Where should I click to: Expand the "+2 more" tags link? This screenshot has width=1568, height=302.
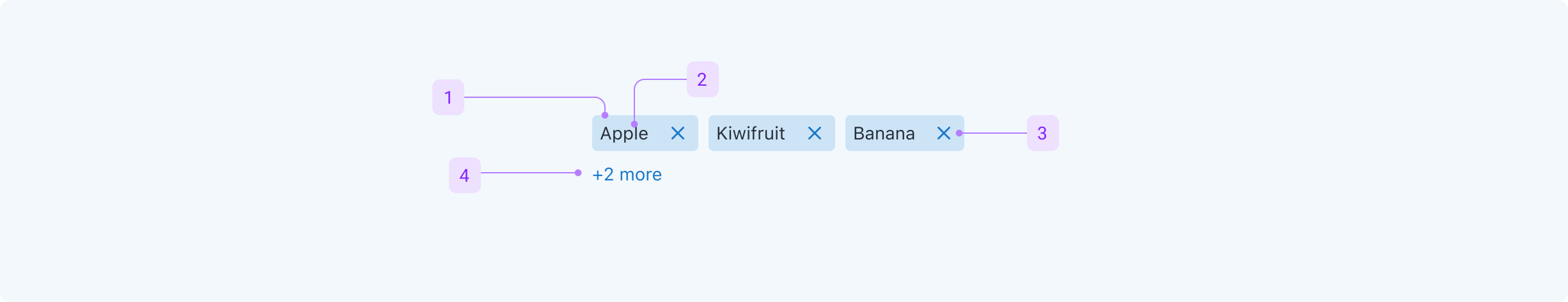click(627, 175)
